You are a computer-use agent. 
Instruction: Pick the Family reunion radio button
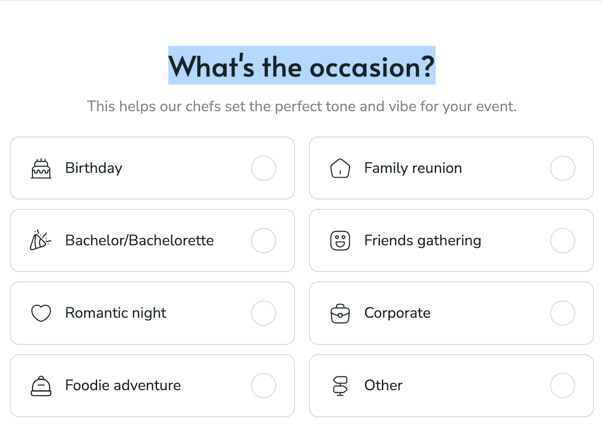tap(562, 168)
